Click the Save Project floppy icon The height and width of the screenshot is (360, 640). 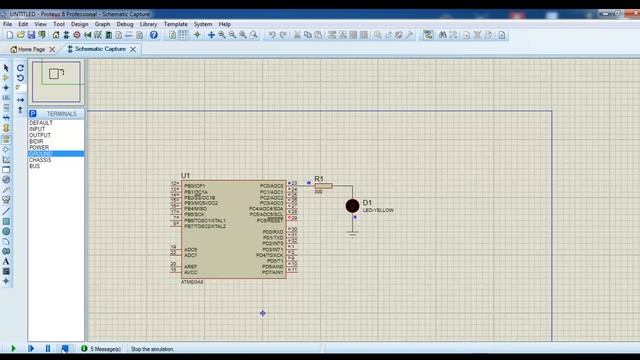(31, 35)
